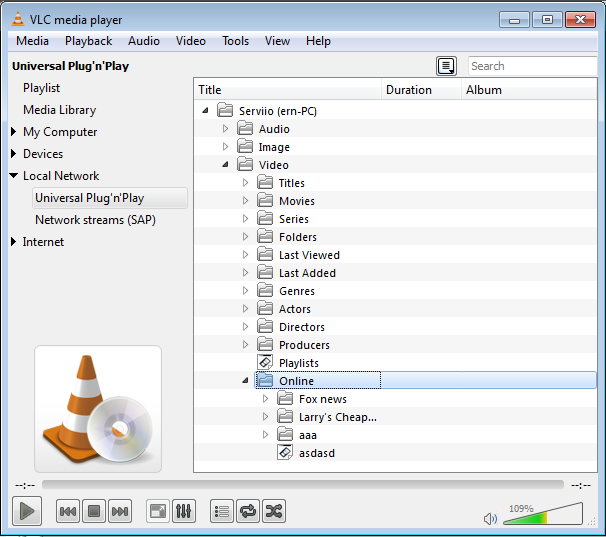Expand the Audio folder
The height and width of the screenshot is (537, 606).
225,129
